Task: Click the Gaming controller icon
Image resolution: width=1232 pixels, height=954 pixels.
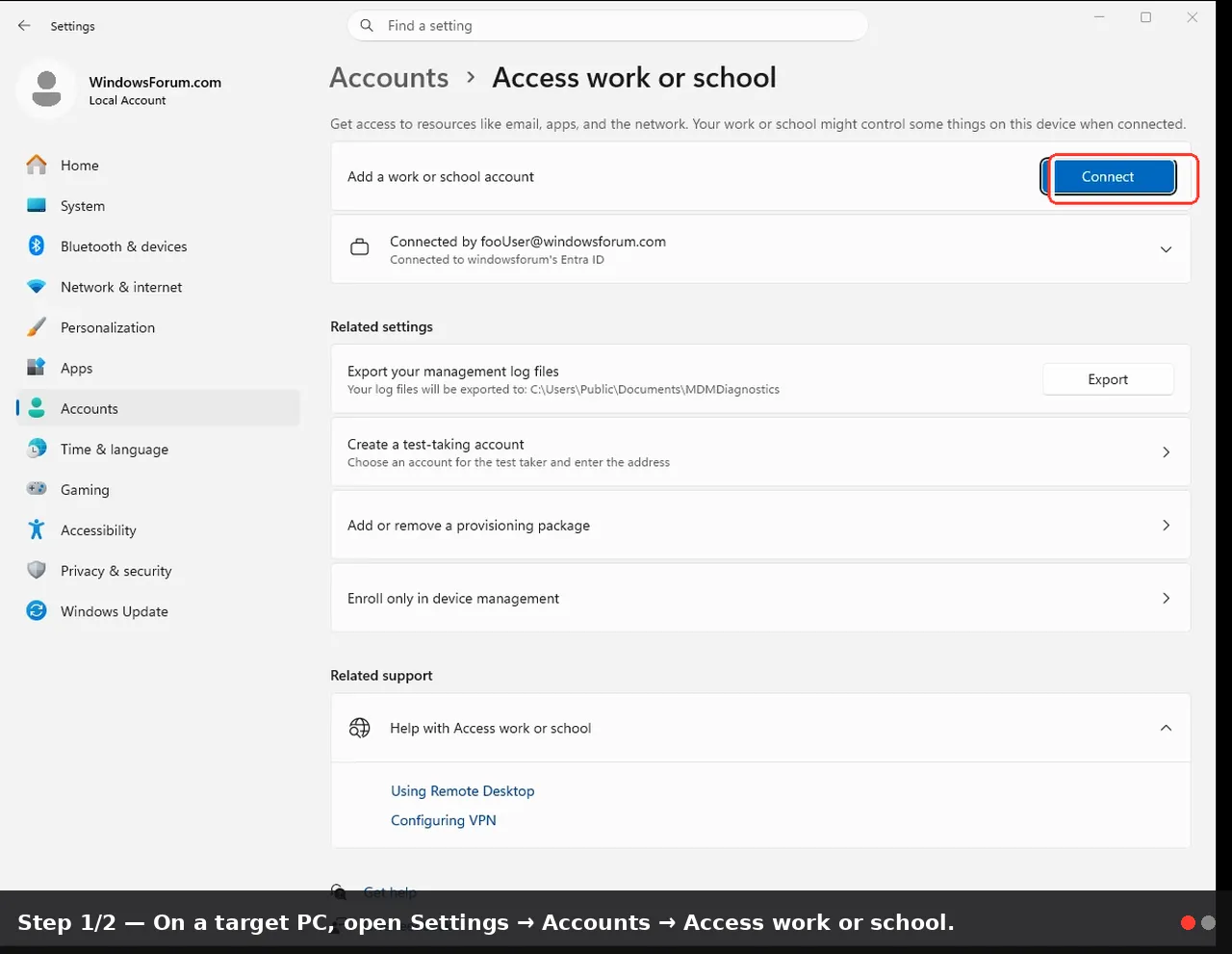Action: pos(37,489)
